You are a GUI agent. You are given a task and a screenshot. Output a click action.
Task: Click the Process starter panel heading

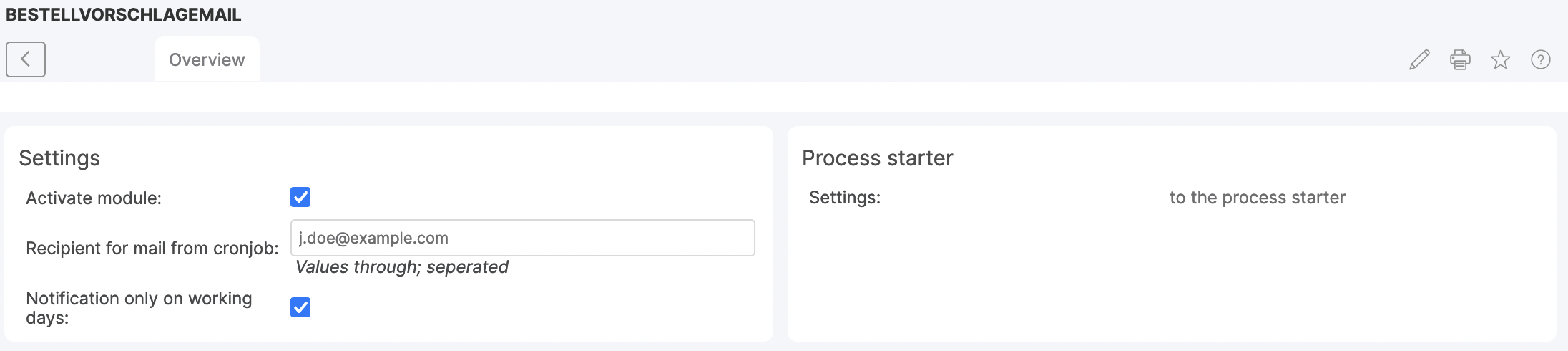coord(877,158)
